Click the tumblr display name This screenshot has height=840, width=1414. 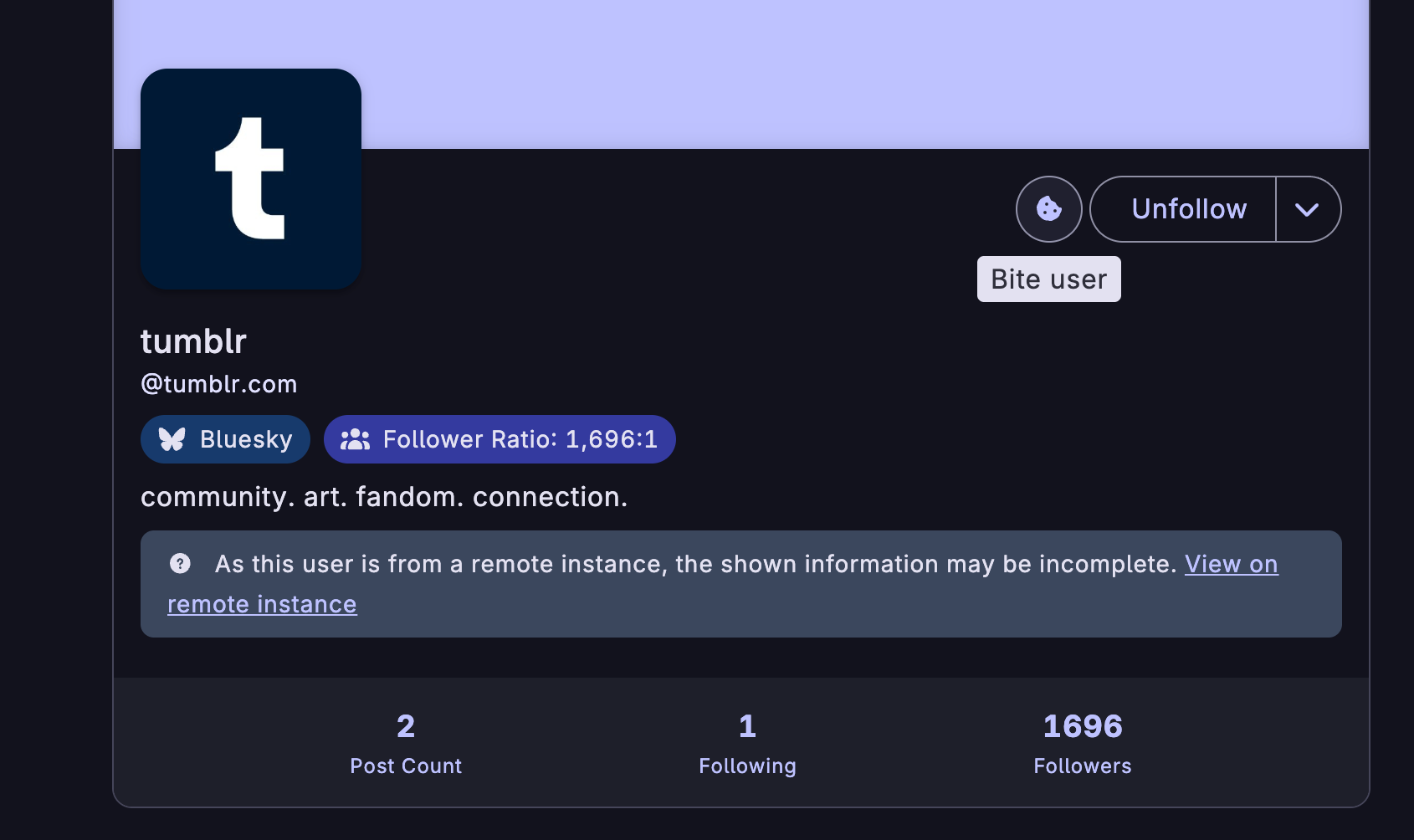click(193, 341)
